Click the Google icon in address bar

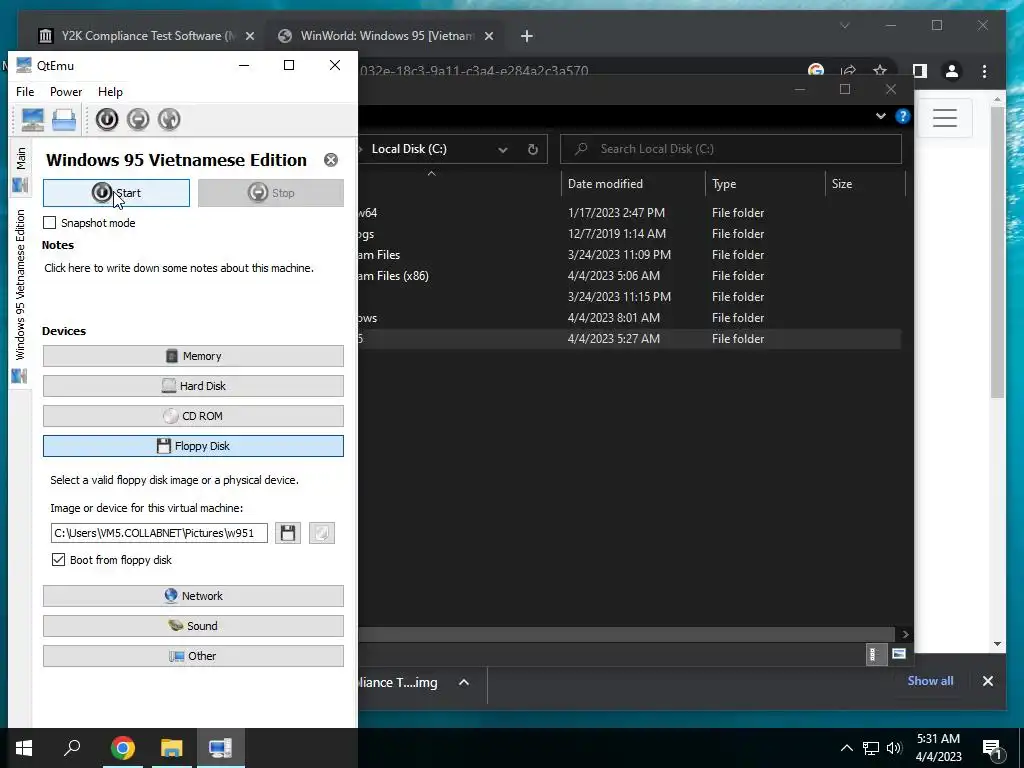point(816,71)
